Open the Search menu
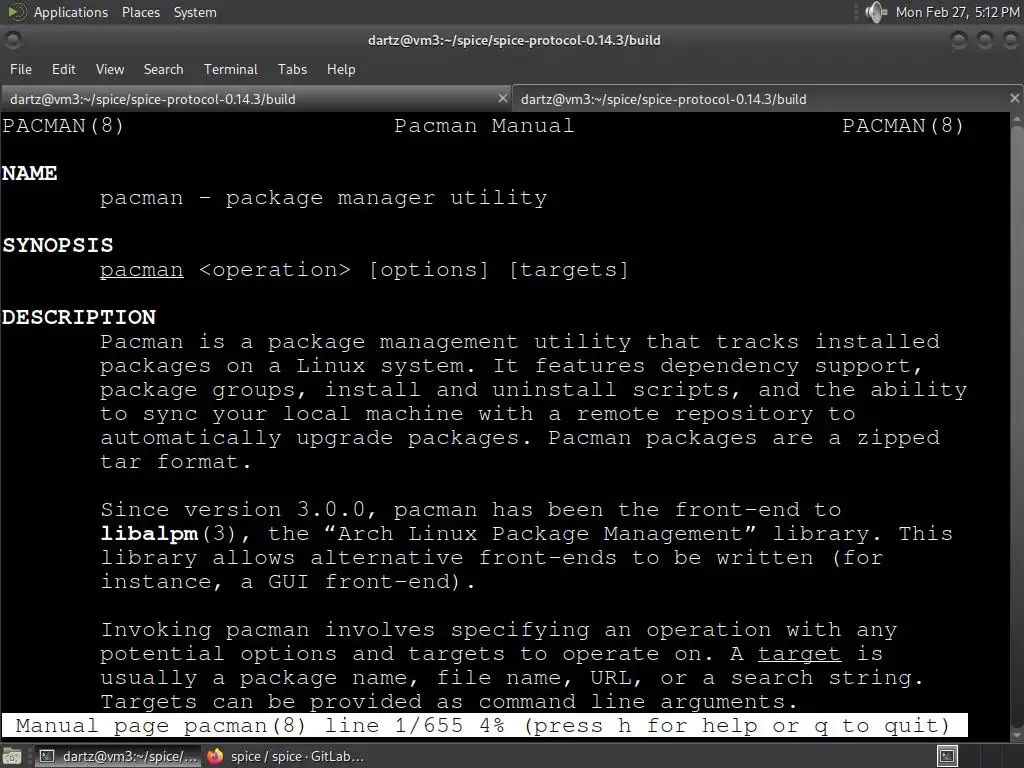 pos(163,69)
